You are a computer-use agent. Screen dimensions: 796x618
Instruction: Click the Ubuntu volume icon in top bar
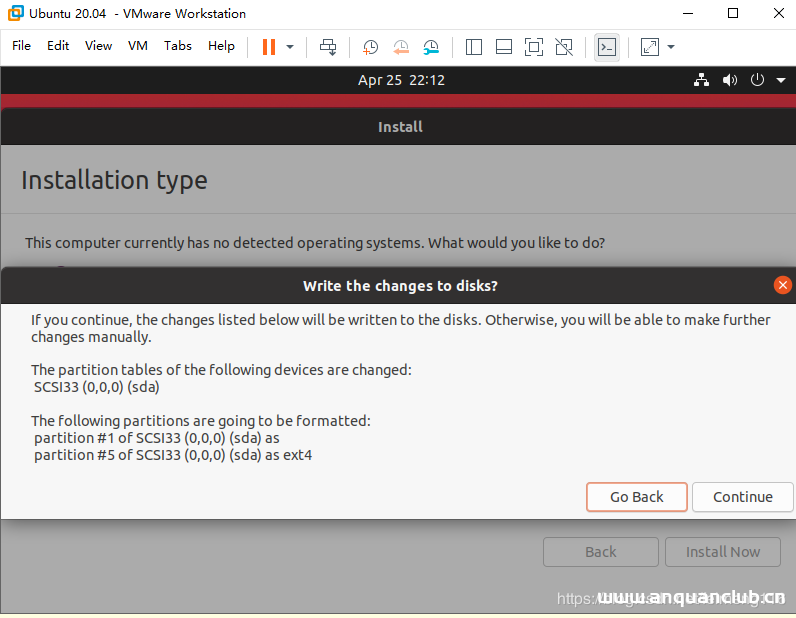(x=730, y=81)
